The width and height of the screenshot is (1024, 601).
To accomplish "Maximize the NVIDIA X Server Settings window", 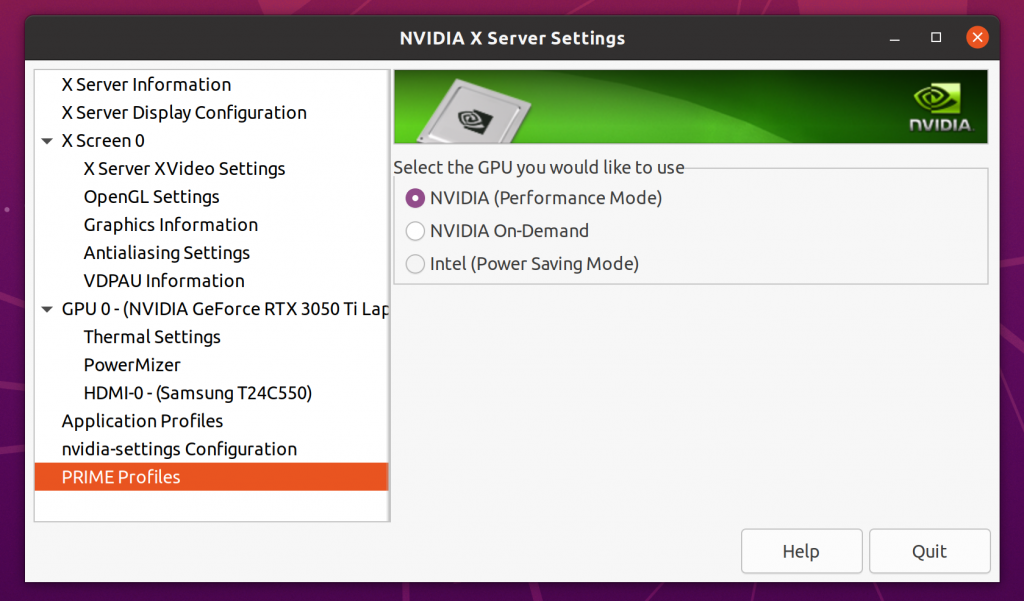I will click(936, 38).
